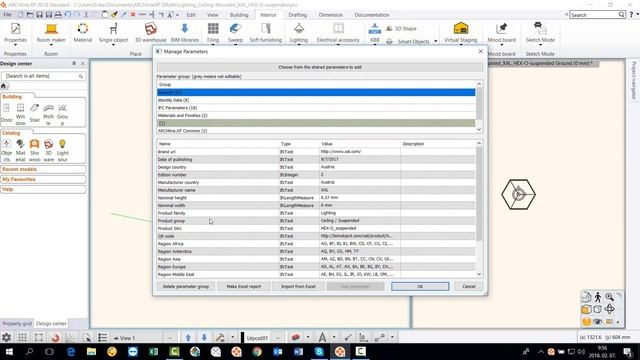This screenshot has width=640, height=360.
Task: Click the red X delete icon in quick toolbar
Action: click(133, 15)
